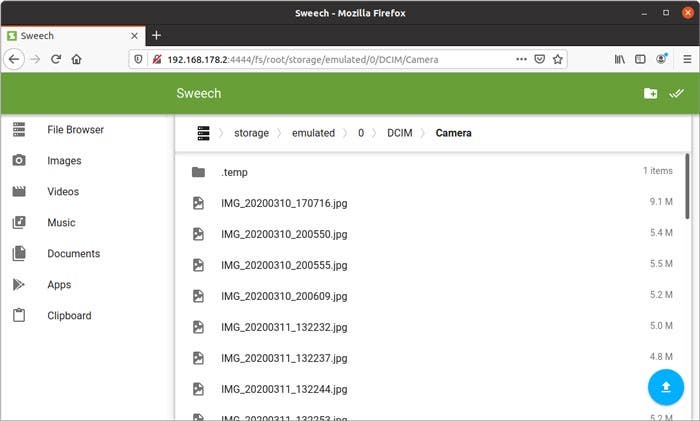Click the .temp folder icon
Screen dimensions: 700x421
198,172
